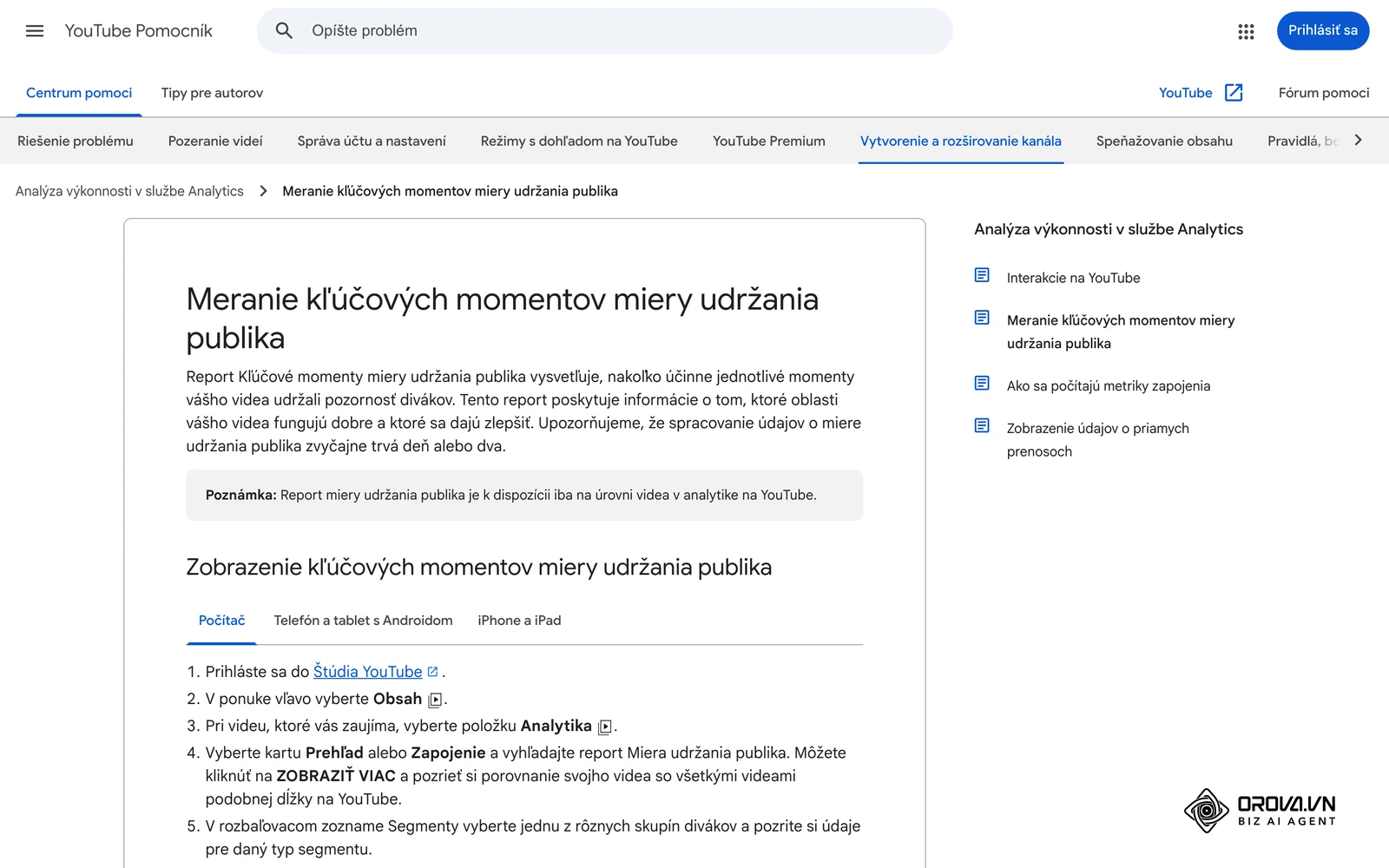Open Správa účtu a nastavení category
This screenshot has height=868, width=1389.
coord(372,141)
